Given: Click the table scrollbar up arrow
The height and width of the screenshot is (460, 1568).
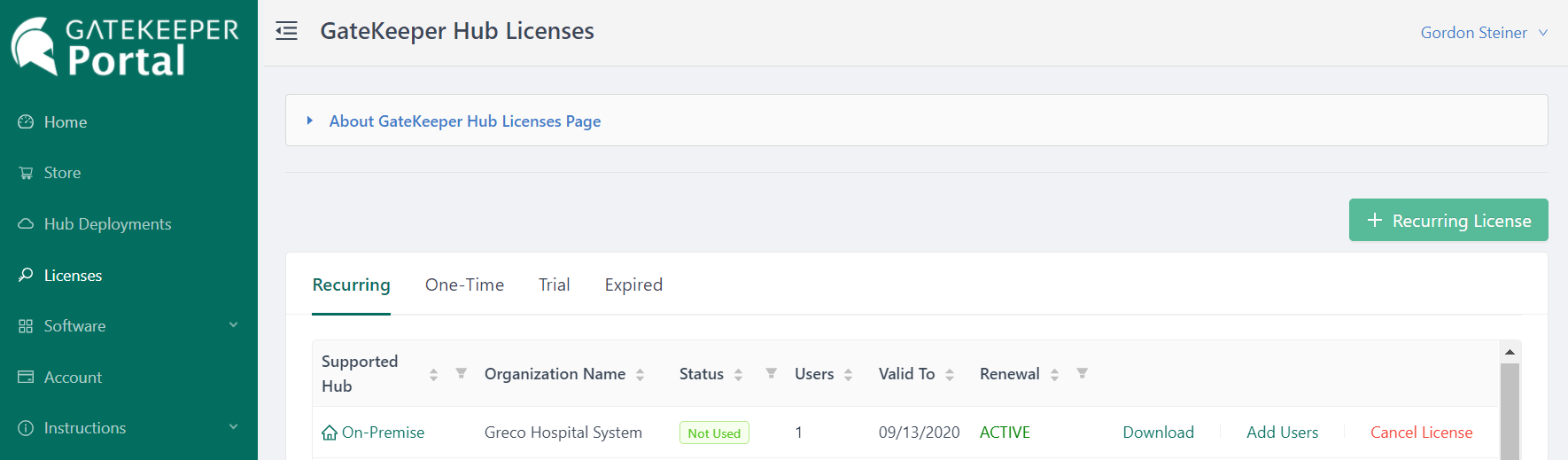Looking at the screenshot, I should click(1510, 352).
